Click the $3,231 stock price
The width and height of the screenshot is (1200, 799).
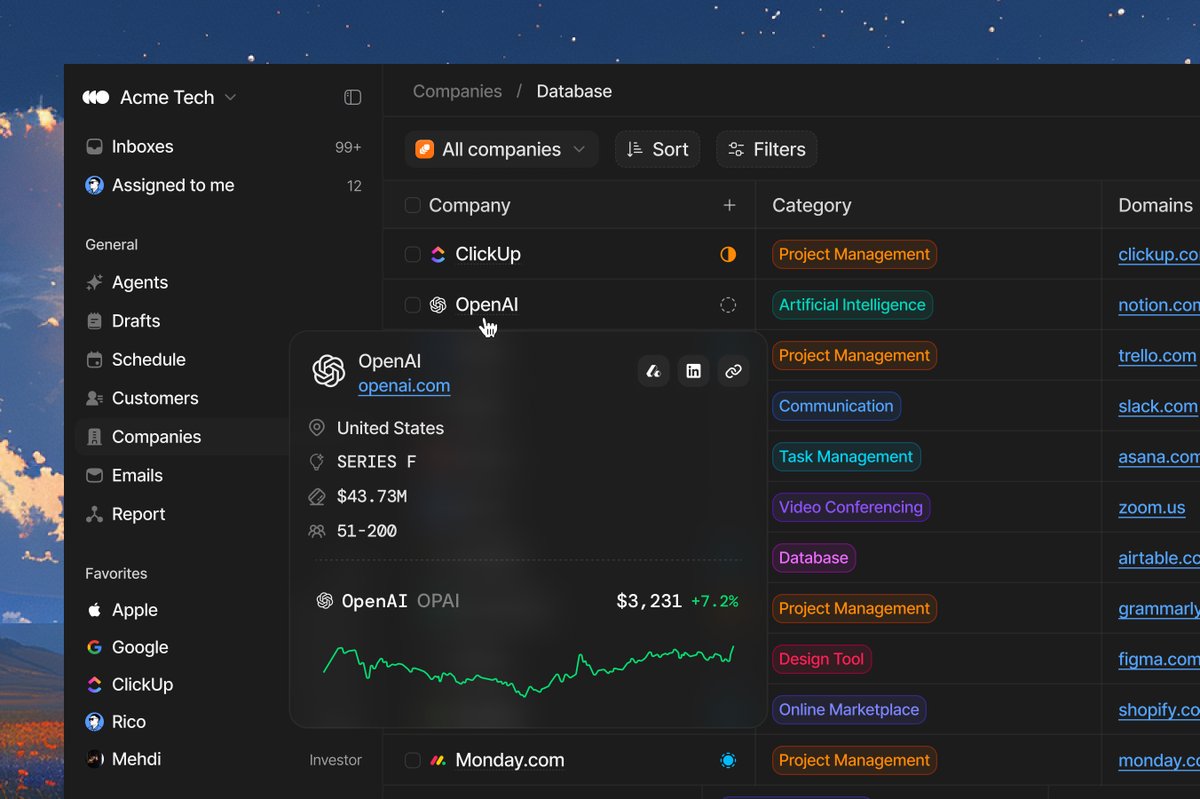pos(648,601)
